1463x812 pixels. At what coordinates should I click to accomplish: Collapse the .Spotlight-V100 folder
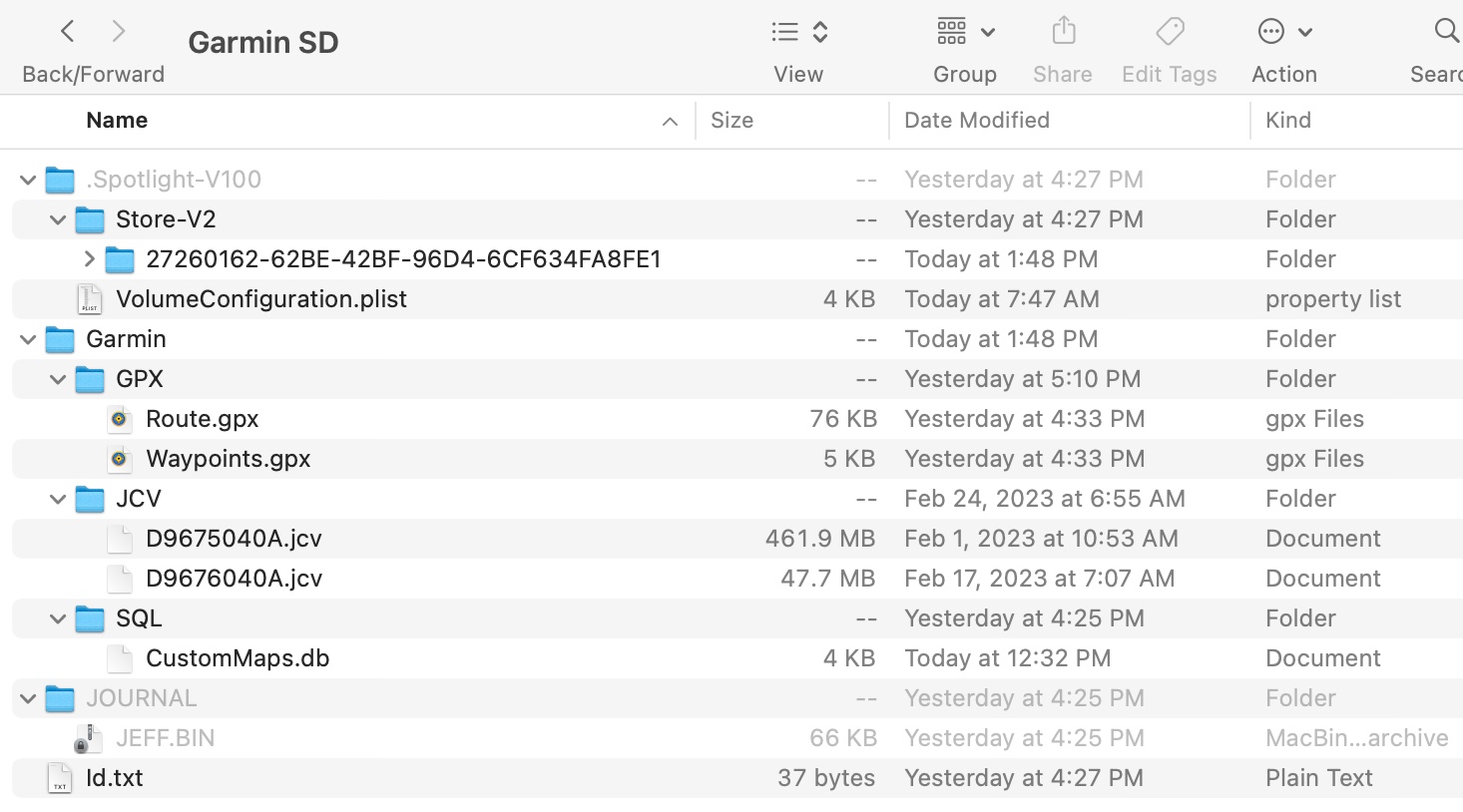[28, 181]
